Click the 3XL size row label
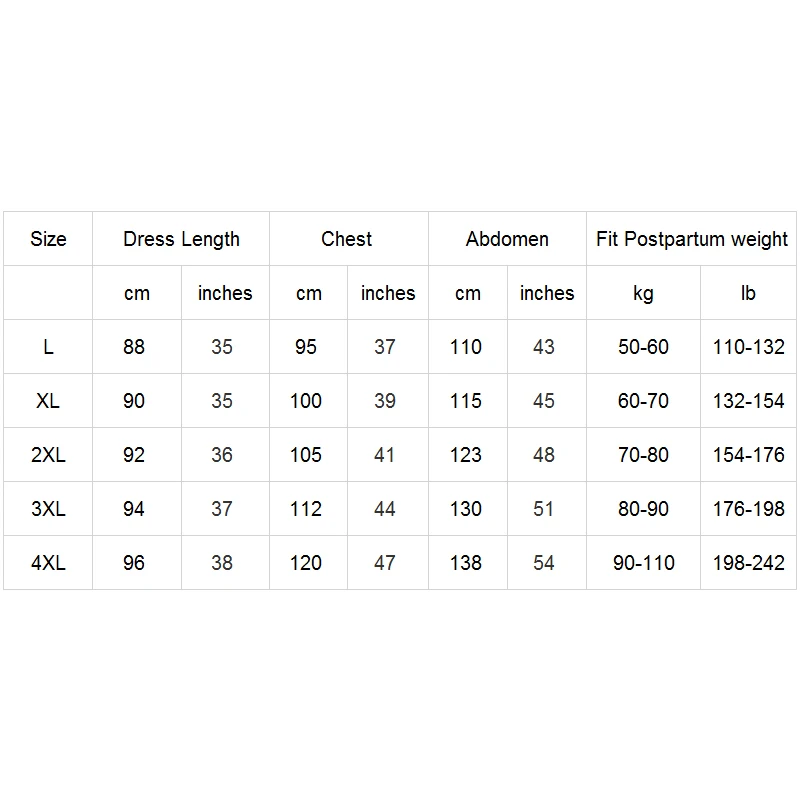The width and height of the screenshot is (800, 800). pyautogui.click(x=48, y=509)
